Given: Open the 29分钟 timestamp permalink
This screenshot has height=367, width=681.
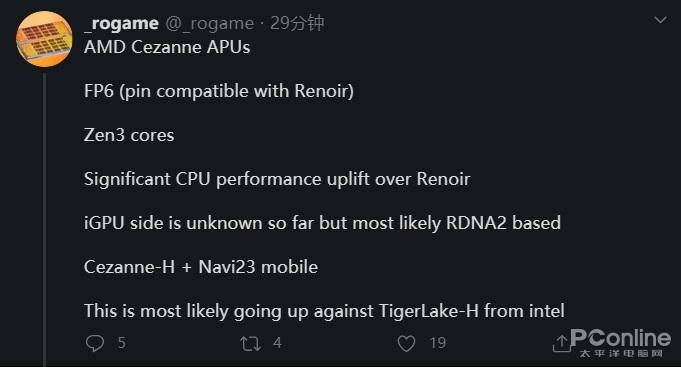Looking at the screenshot, I should [x=297, y=23].
